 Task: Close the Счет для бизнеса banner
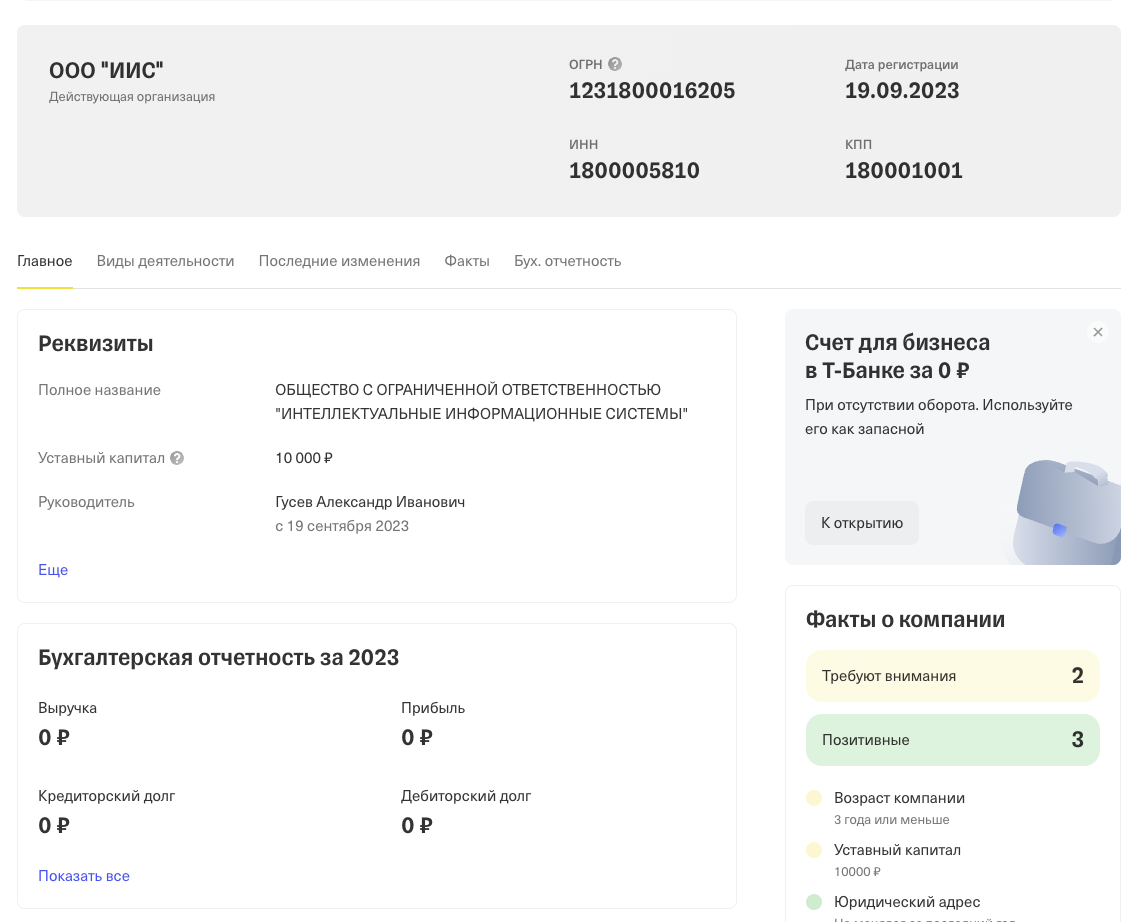pos(1098,332)
